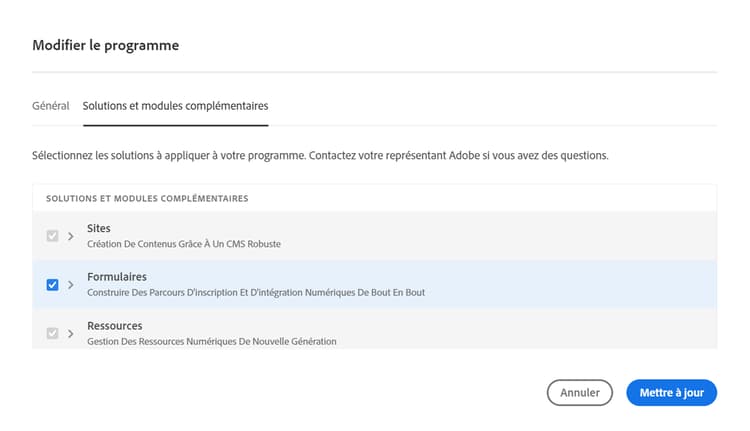Click the Sites description about CMS Robuste

click(184, 244)
